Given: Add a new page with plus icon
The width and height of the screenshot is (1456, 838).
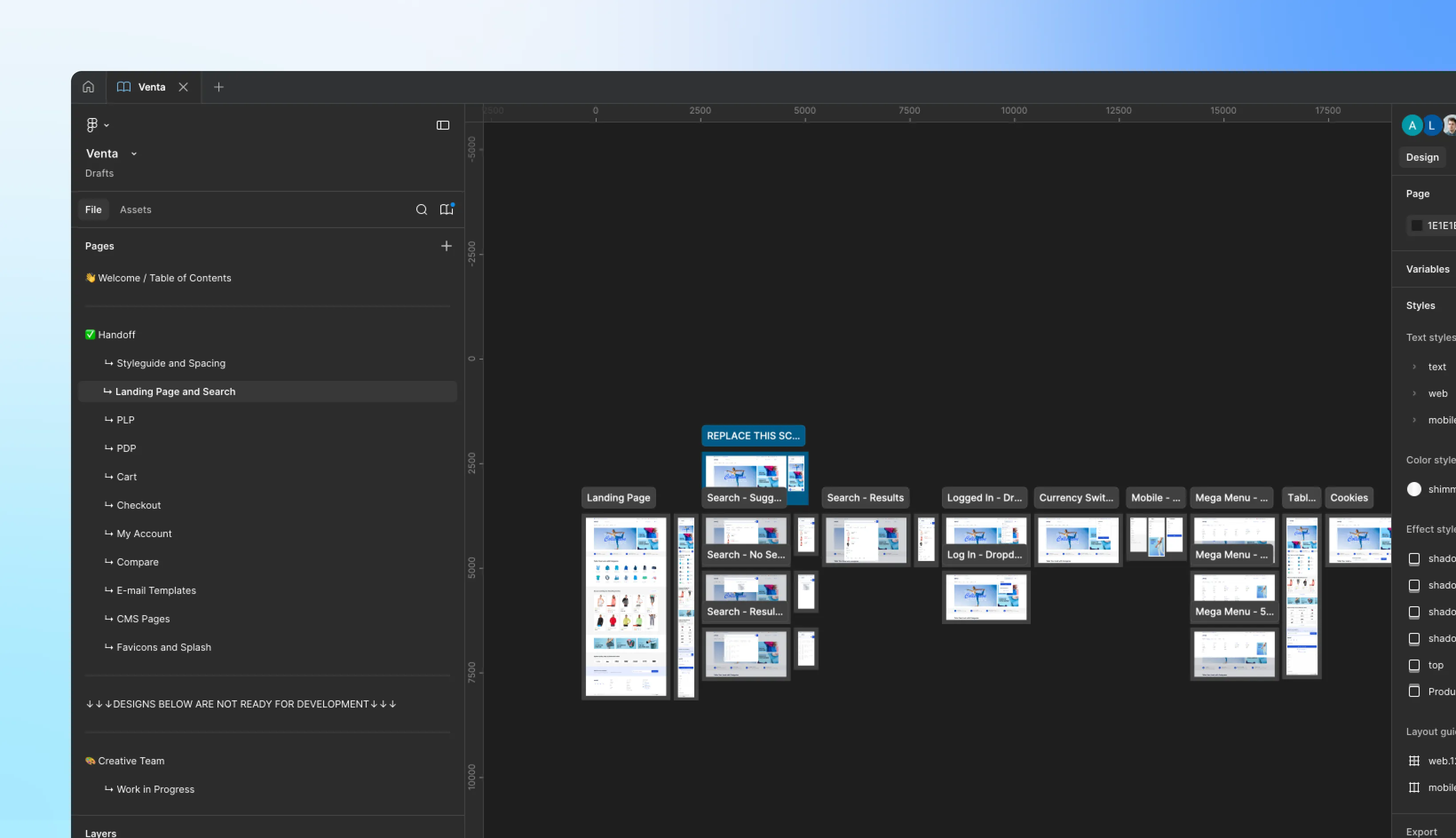Looking at the screenshot, I should pyautogui.click(x=446, y=246).
